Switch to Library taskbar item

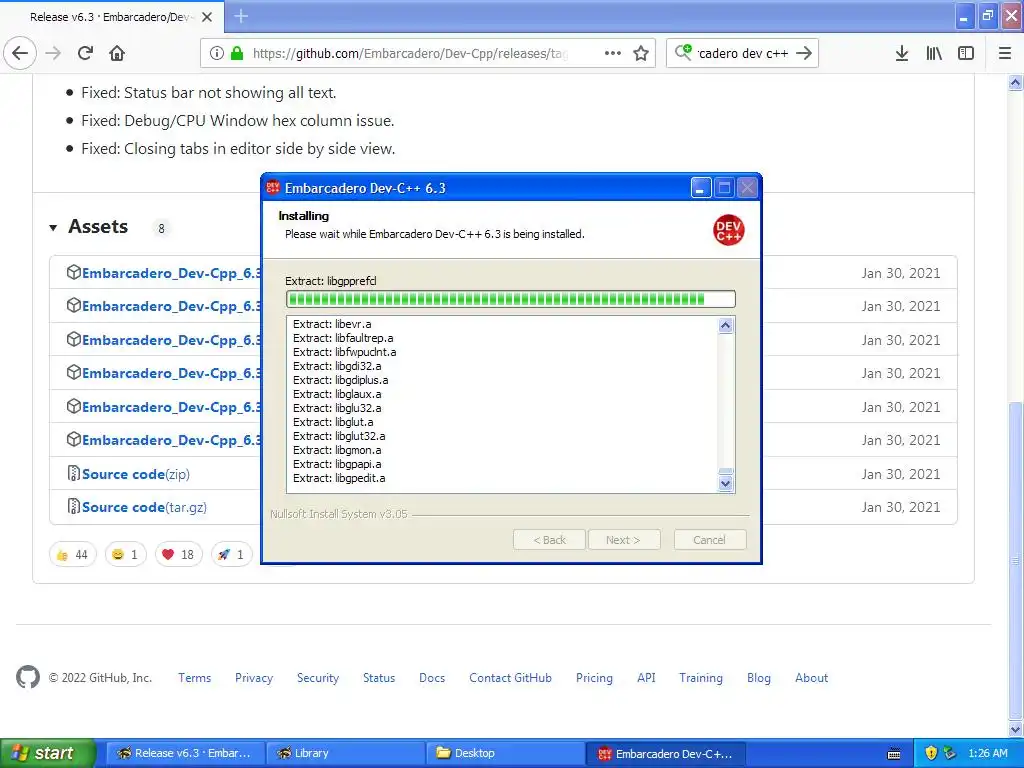[x=346, y=753]
